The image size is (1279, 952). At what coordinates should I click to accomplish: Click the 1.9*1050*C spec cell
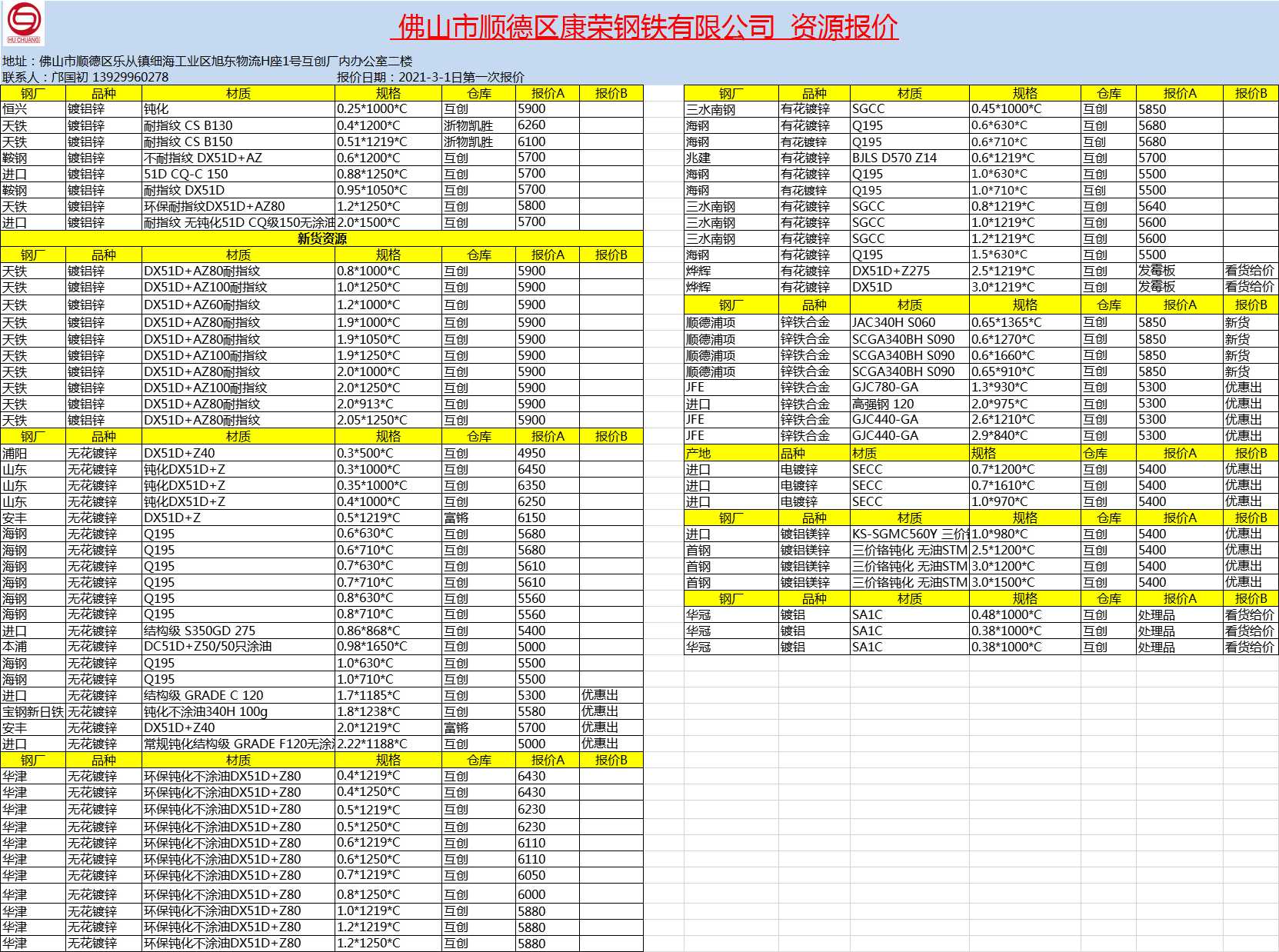tap(388, 339)
